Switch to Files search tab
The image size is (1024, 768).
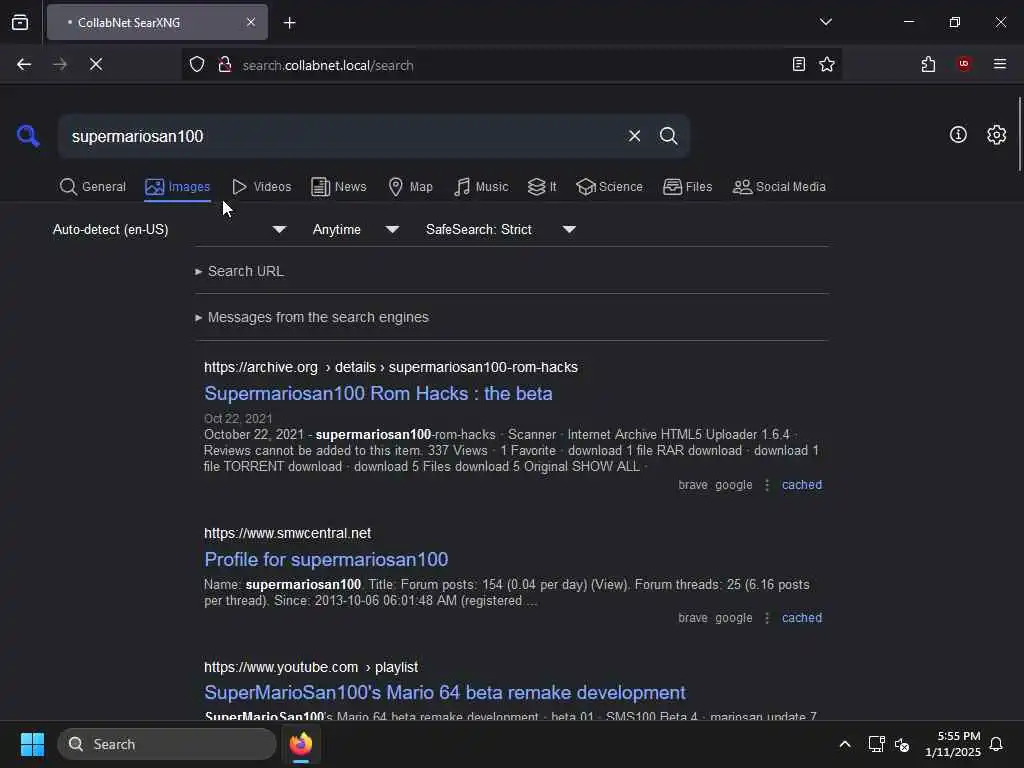pos(688,187)
